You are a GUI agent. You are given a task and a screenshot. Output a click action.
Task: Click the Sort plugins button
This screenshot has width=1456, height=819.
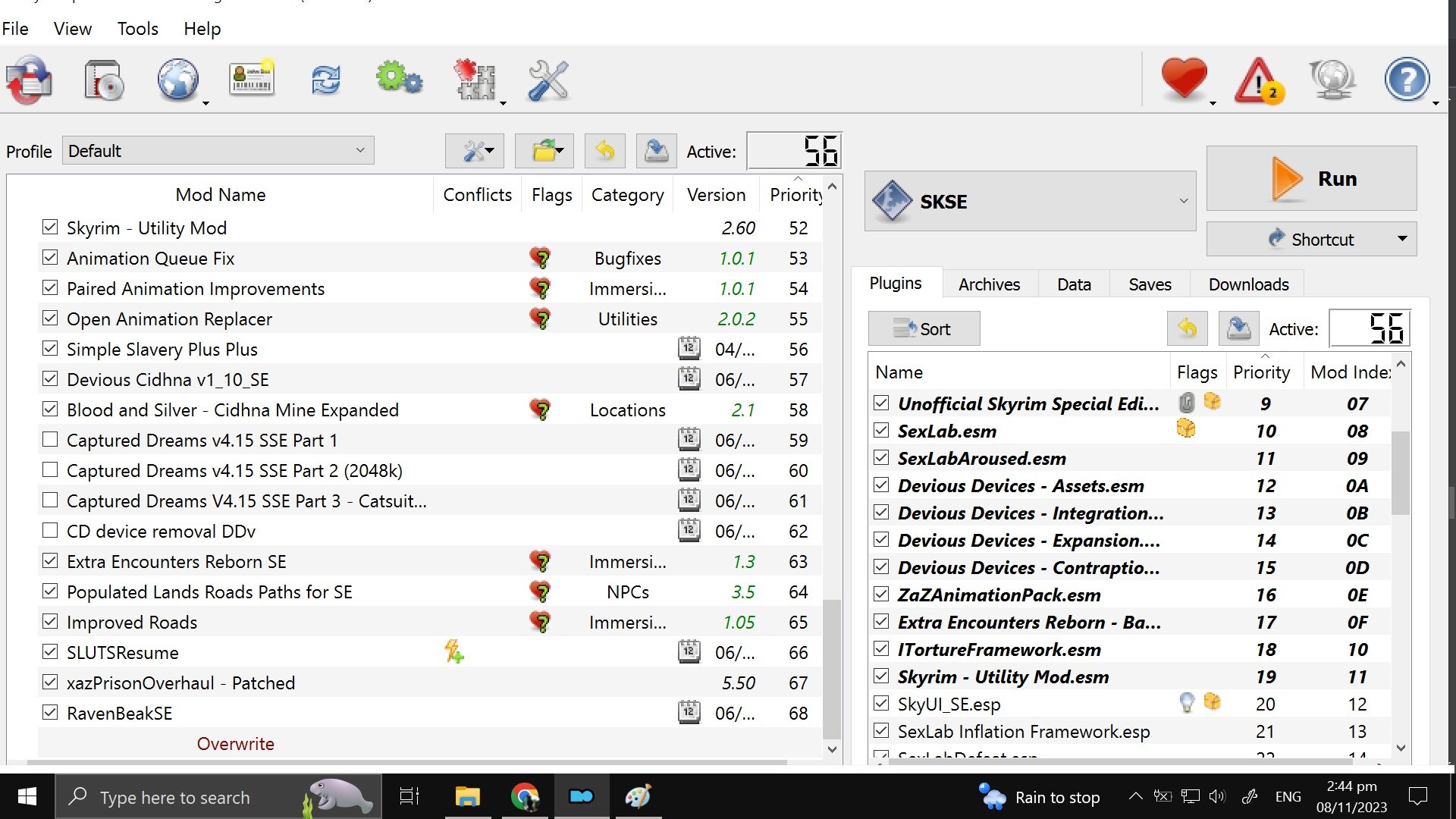924,328
